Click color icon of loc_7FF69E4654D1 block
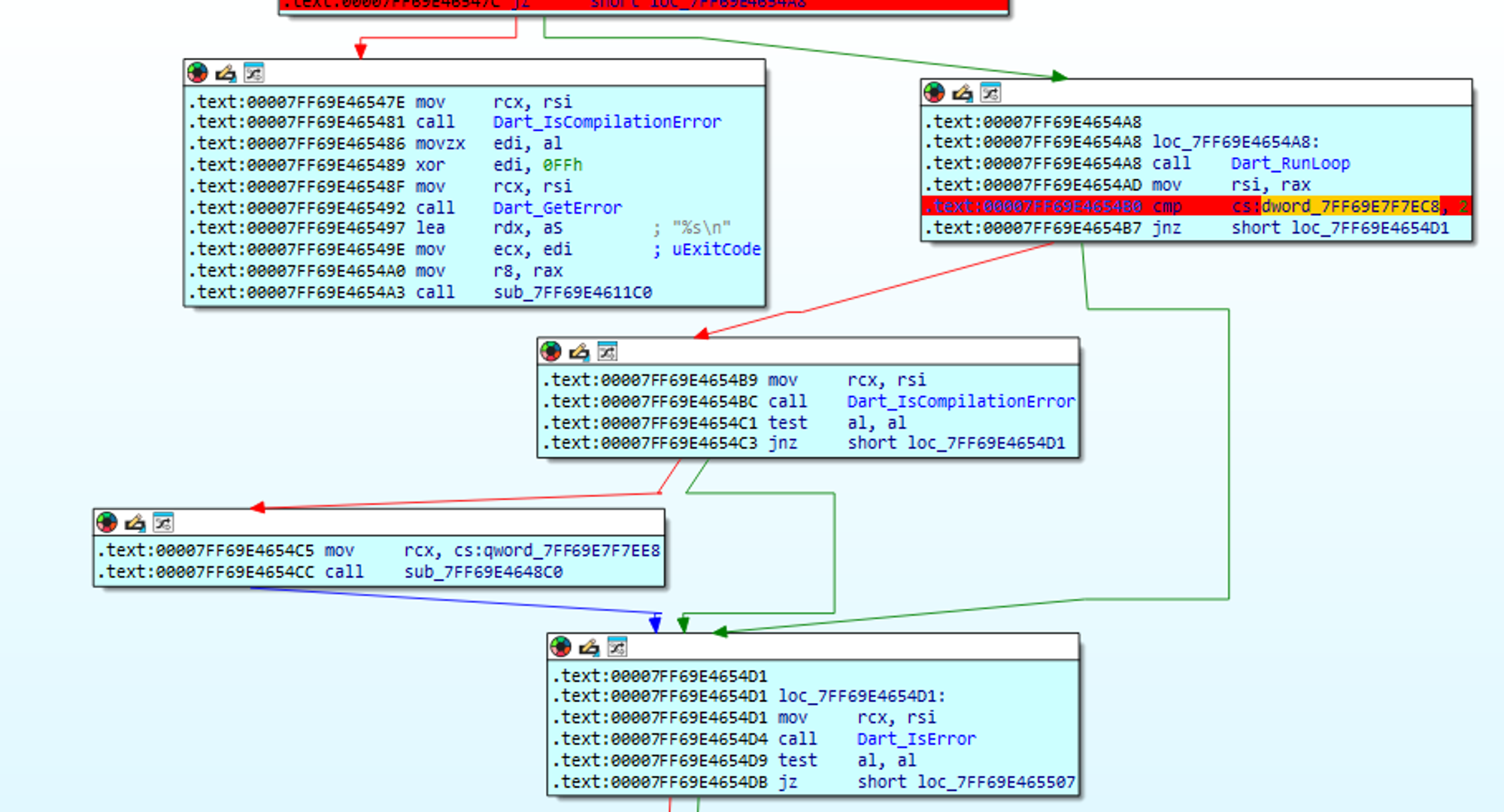1504x812 pixels. tap(561, 647)
